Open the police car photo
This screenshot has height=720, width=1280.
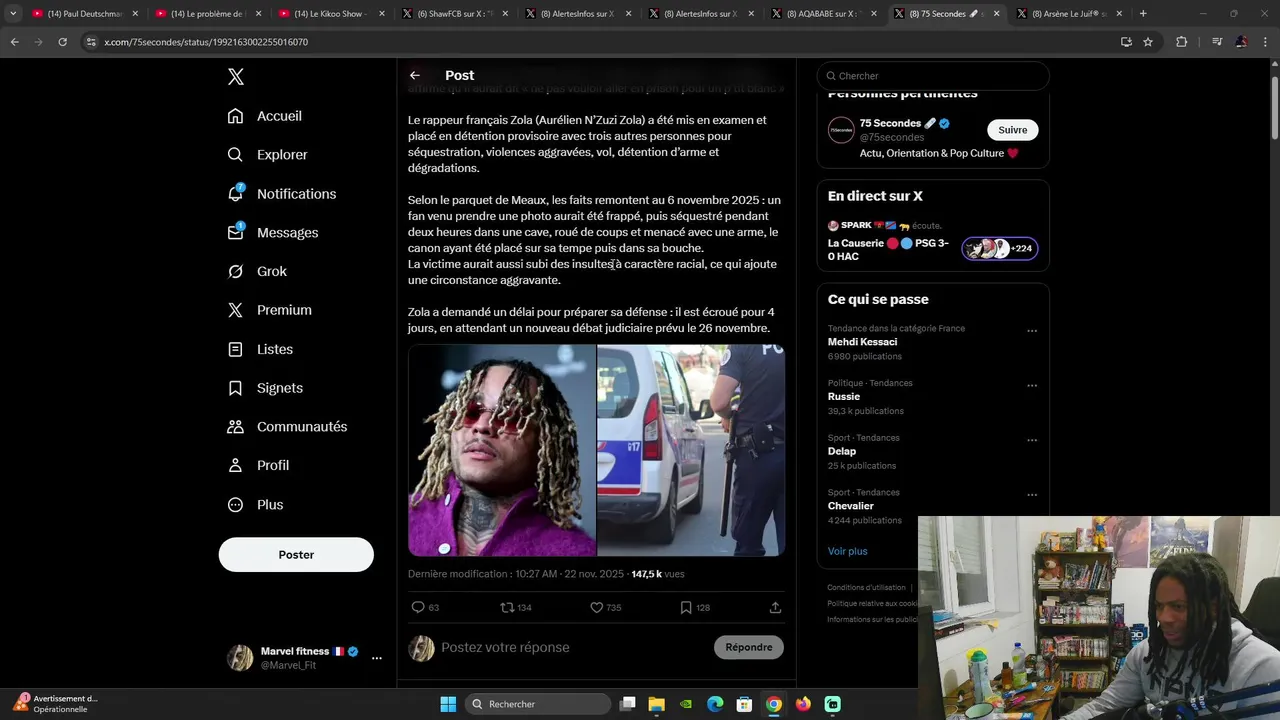691,450
